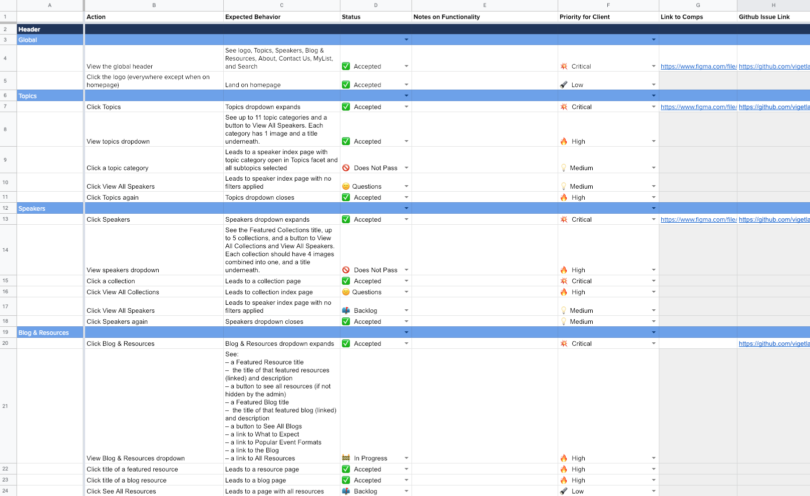Viewport: 810px width, 496px height.
Task: Open Priority dropdown for 'Click Topics' row
Action: pos(653,107)
